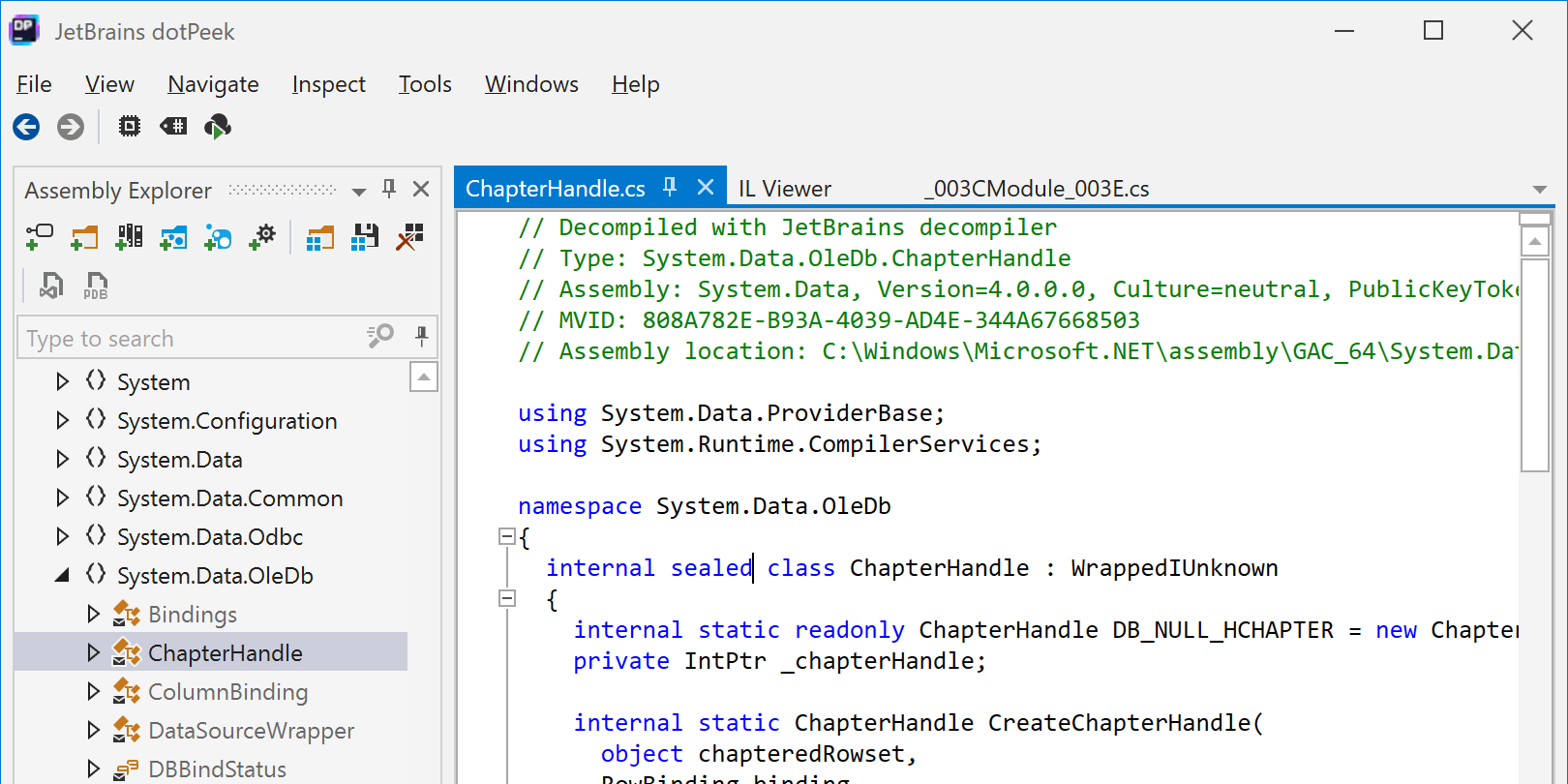Switch to the _003CModule_003E.cs tab
The height and width of the screenshot is (784, 1568).
point(1037,189)
